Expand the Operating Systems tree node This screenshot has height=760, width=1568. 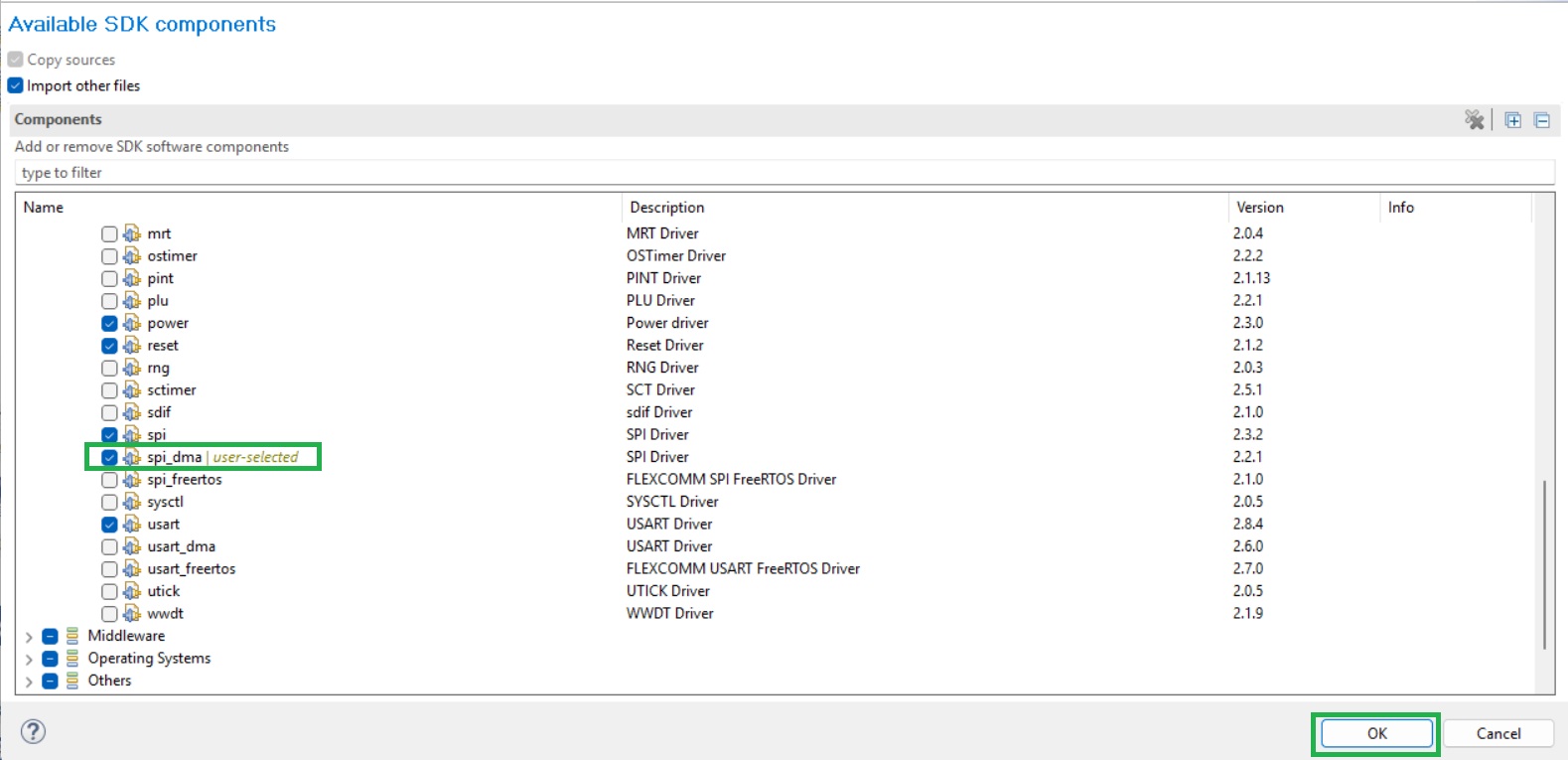point(29,659)
